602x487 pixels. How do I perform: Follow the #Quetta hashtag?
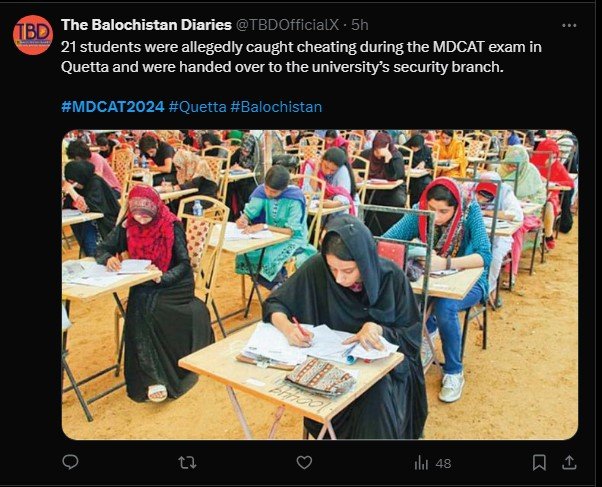point(198,106)
